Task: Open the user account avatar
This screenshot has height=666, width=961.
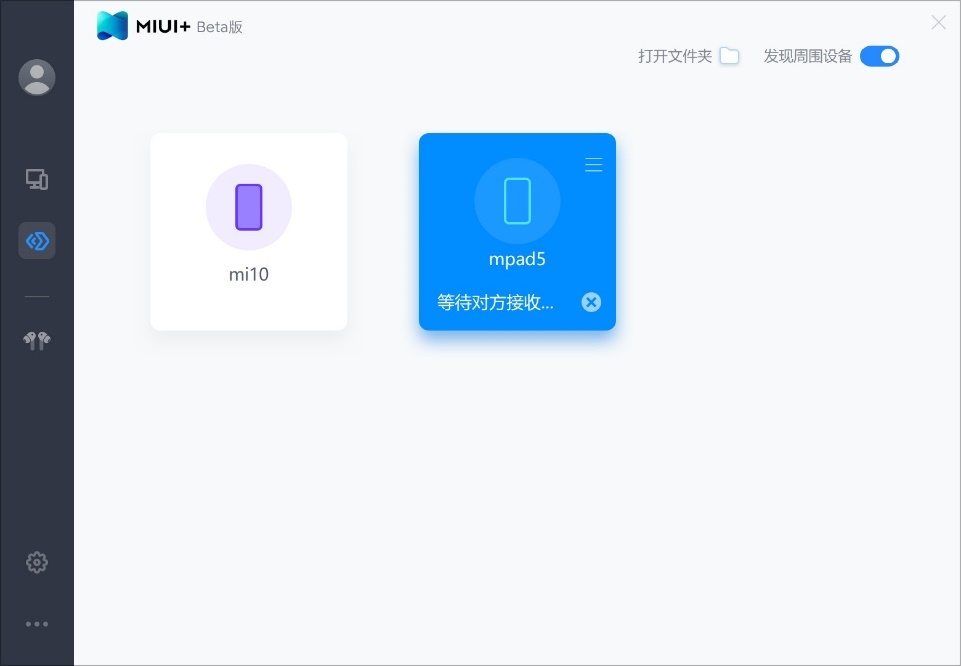Action: click(x=37, y=77)
